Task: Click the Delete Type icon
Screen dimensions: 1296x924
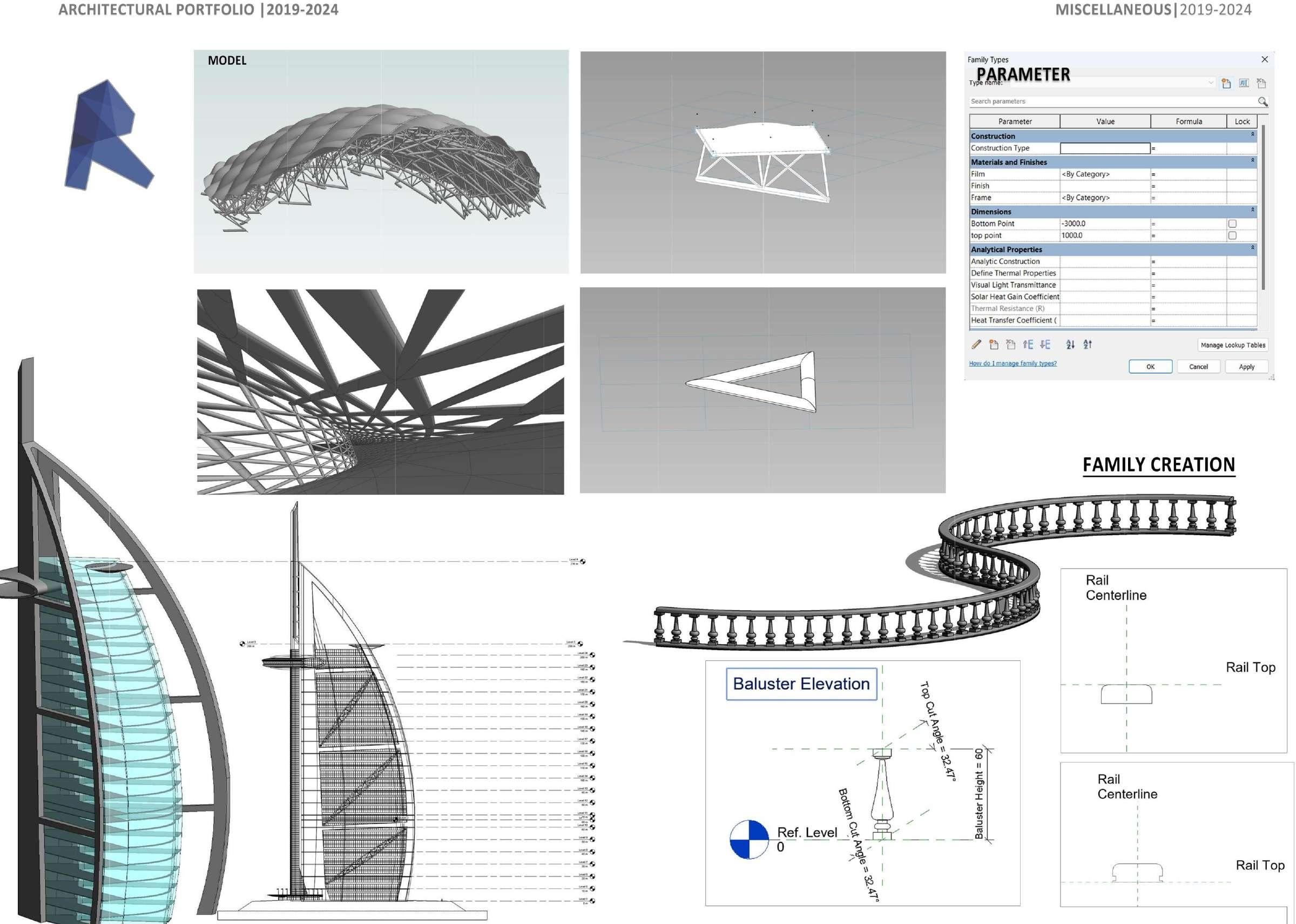Action: click(x=1261, y=84)
